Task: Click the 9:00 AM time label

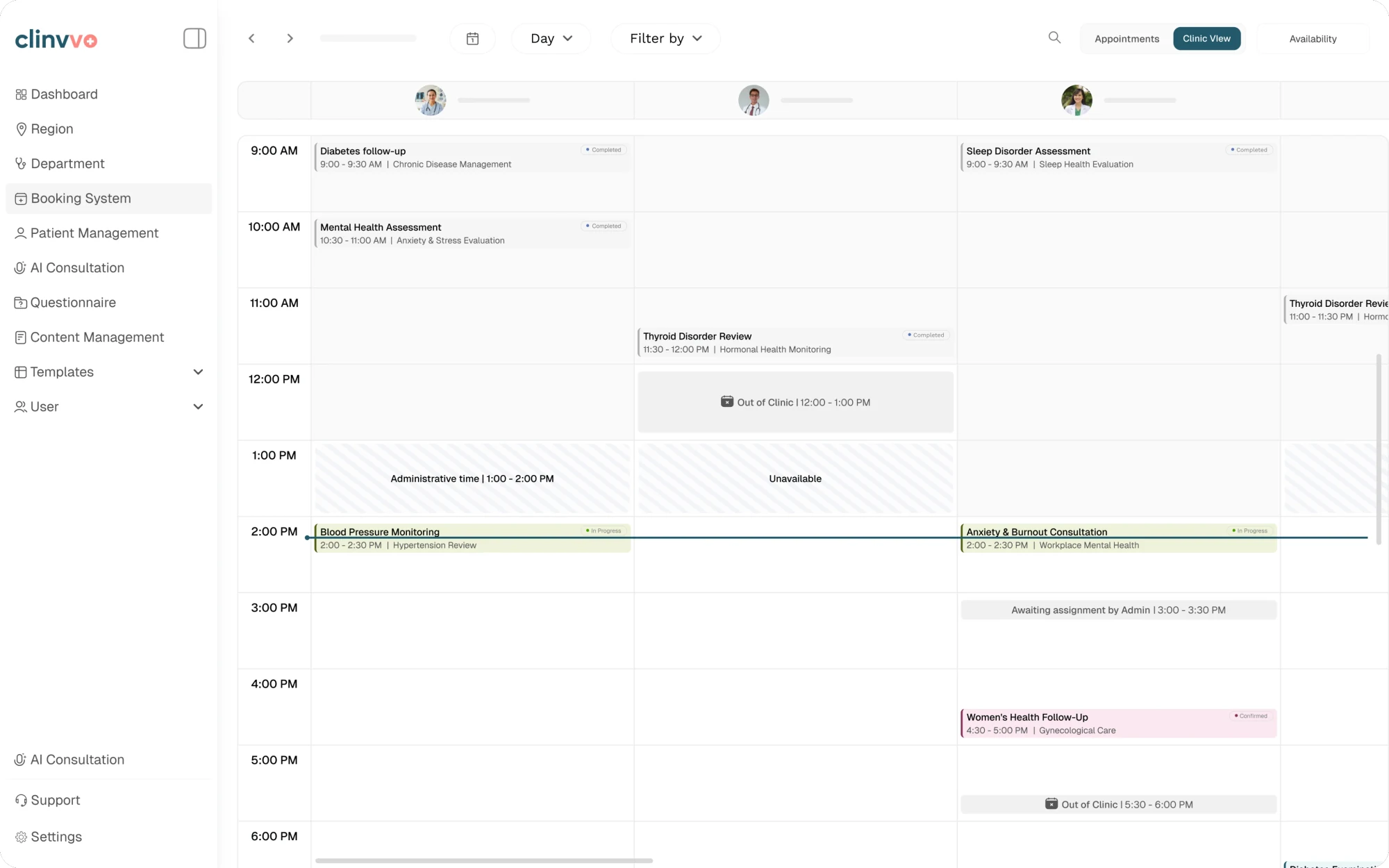Action: [274, 151]
